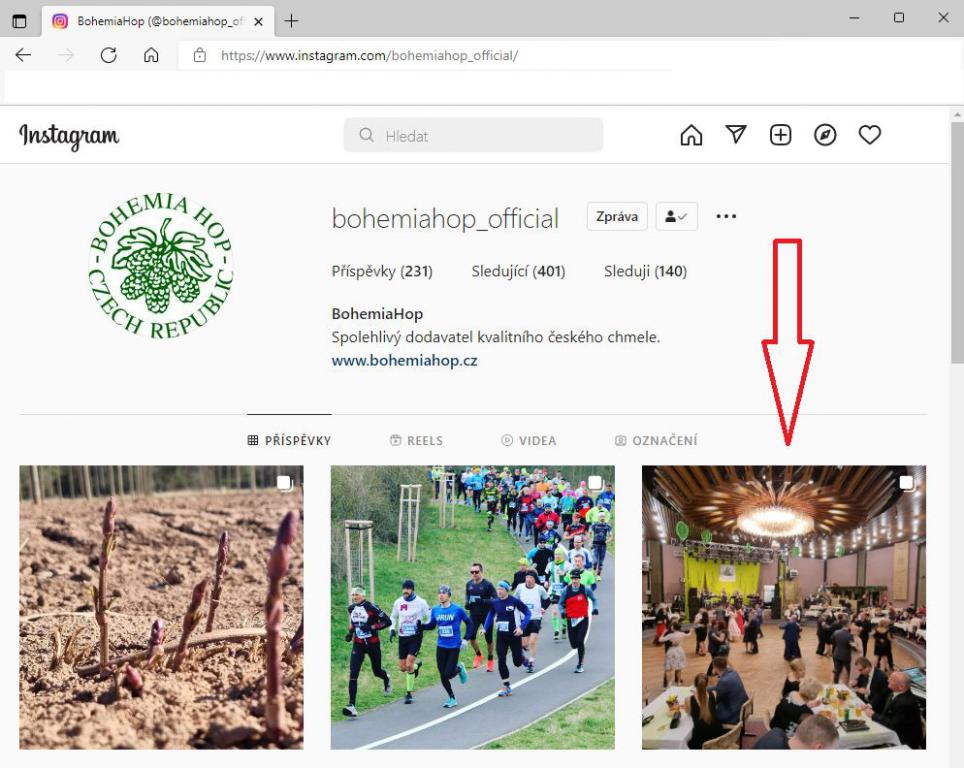Open the marathon runners post thumbnail
964x768 pixels.
[x=472, y=607]
